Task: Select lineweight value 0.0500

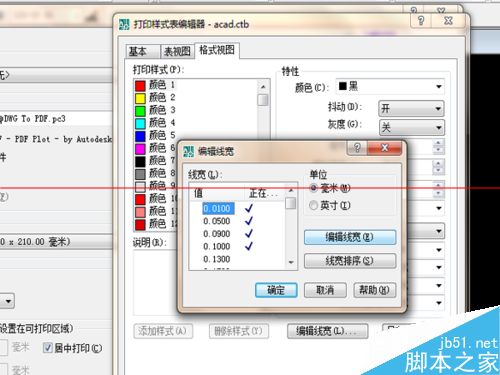Action: [217, 221]
